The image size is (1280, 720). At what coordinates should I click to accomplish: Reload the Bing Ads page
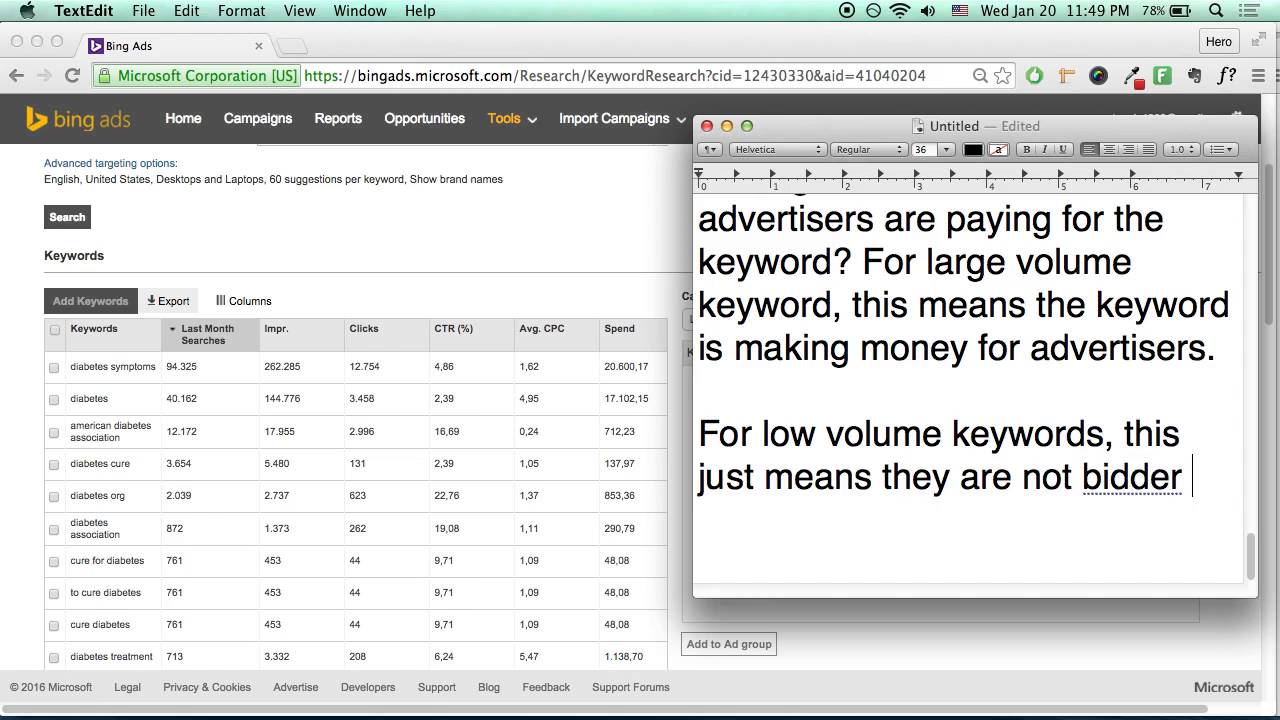pos(72,75)
